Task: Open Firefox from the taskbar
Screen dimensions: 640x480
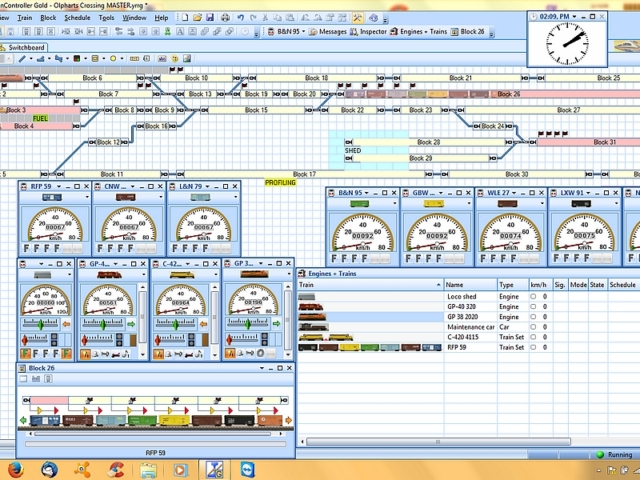Action: pyautogui.click(x=16, y=470)
